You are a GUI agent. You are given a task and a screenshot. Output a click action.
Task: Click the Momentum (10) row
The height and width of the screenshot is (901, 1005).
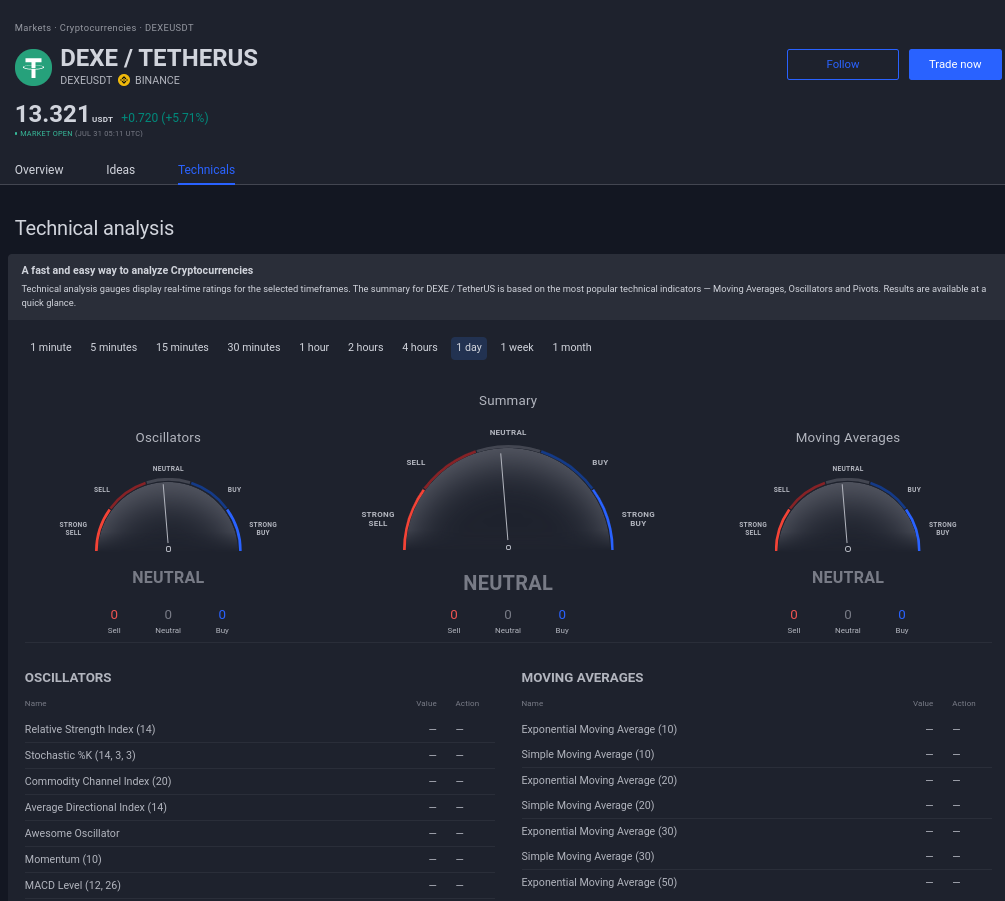coord(260,859)
